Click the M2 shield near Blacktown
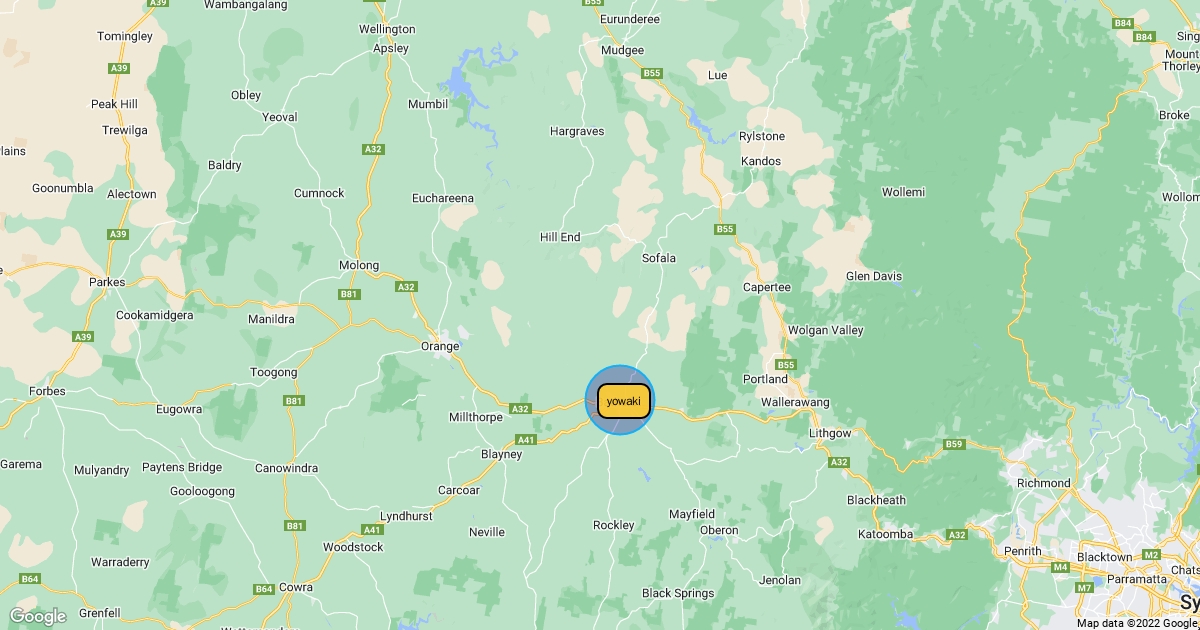The width and height of the screenshot is (1200, 630). (x=1151, y=554)
